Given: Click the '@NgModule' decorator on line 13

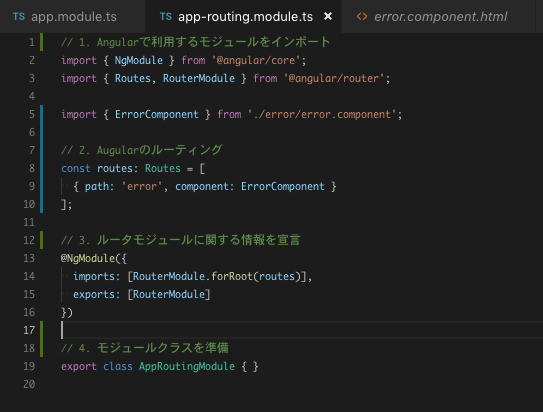Looking at the screenshot, I should (88, 259).
